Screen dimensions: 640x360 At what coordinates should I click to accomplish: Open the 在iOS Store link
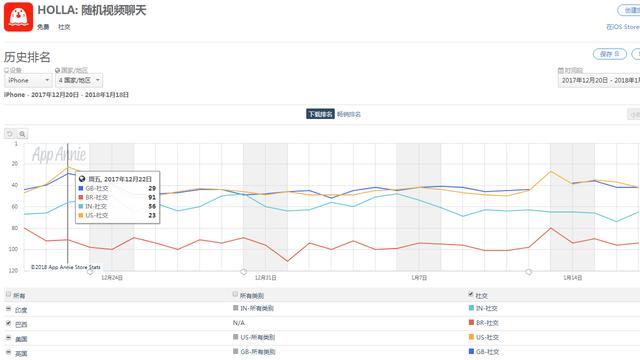623,27
